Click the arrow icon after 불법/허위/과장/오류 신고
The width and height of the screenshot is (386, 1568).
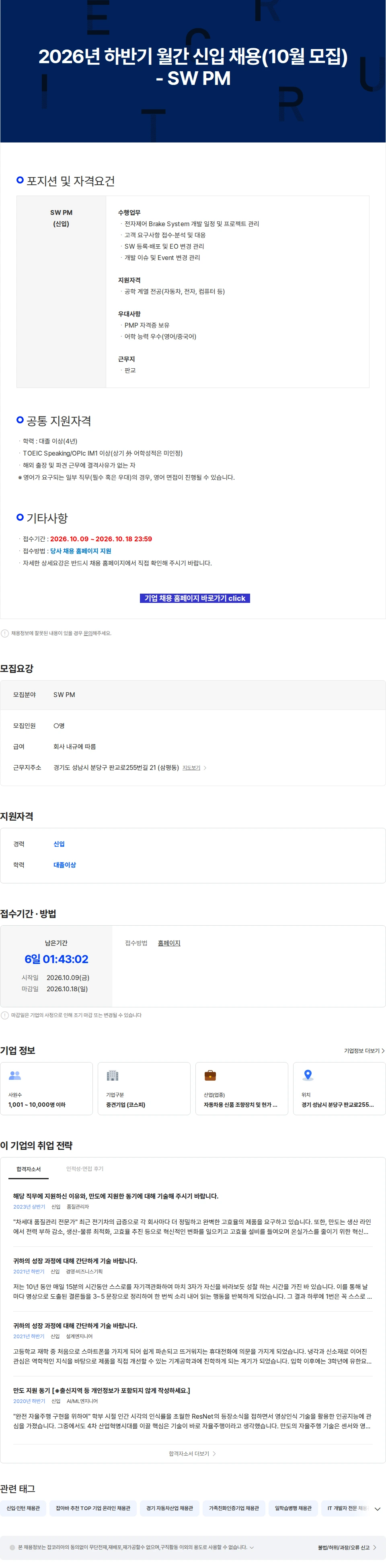pos(374,1547)
